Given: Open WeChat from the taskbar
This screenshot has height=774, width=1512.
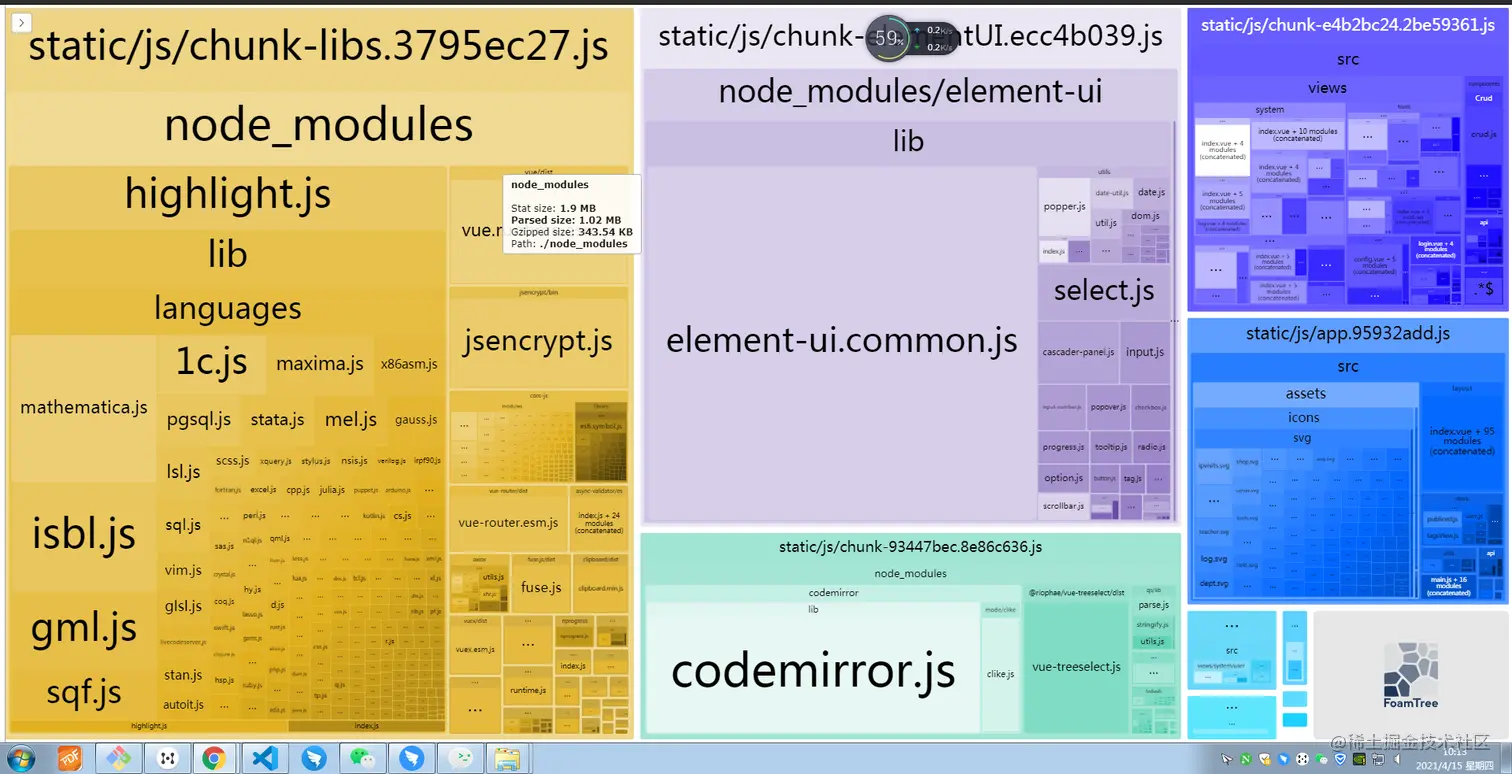Looking at the screenshot, I should point(362,759).
